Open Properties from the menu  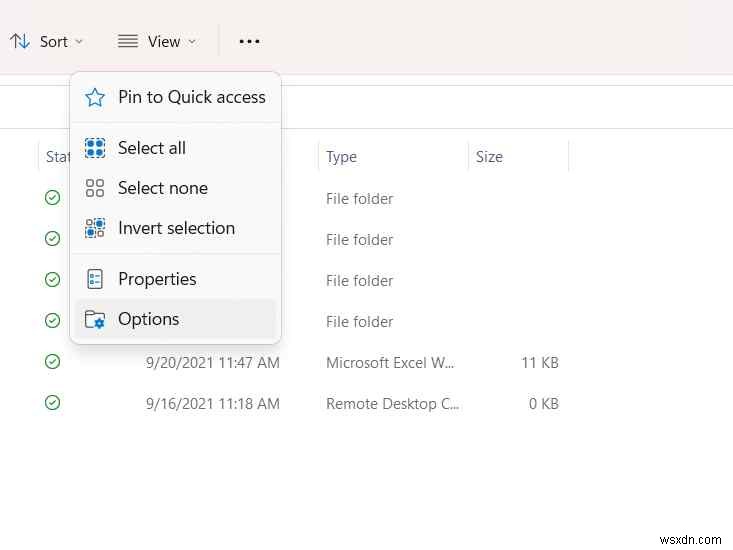[x=176, y=279]
